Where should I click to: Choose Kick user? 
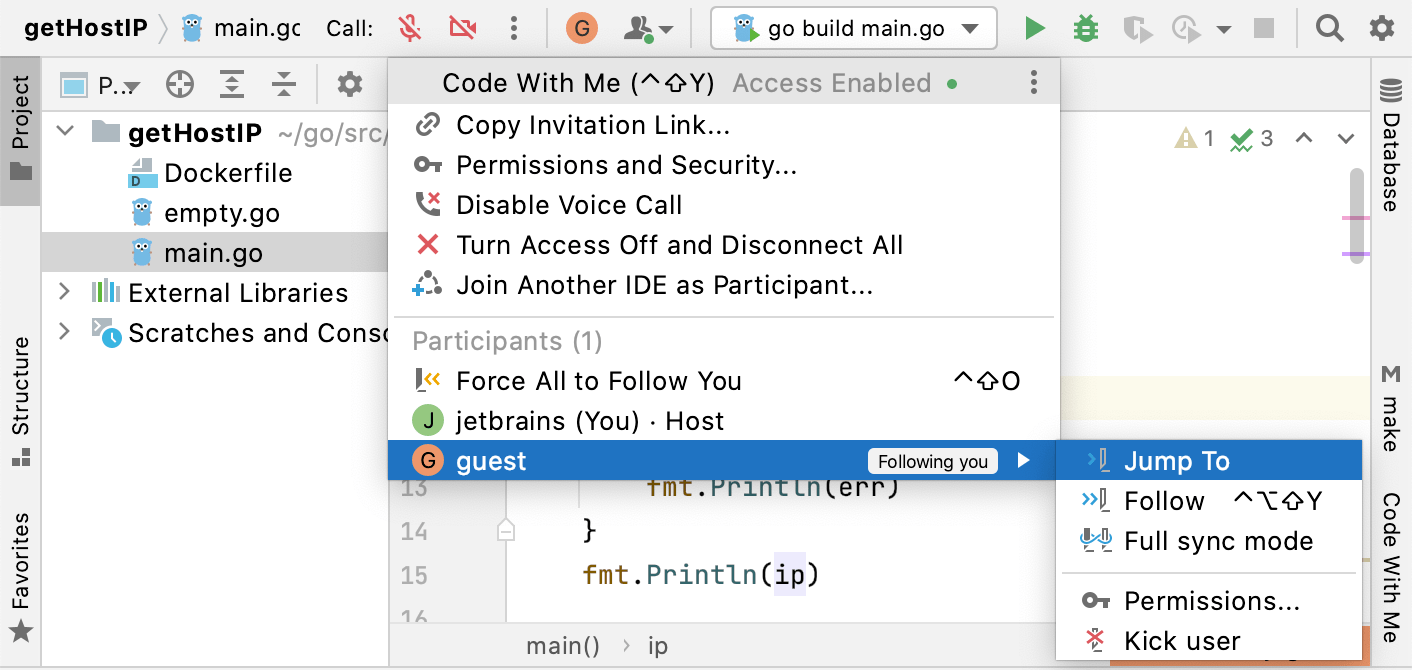coord(1209,641)
